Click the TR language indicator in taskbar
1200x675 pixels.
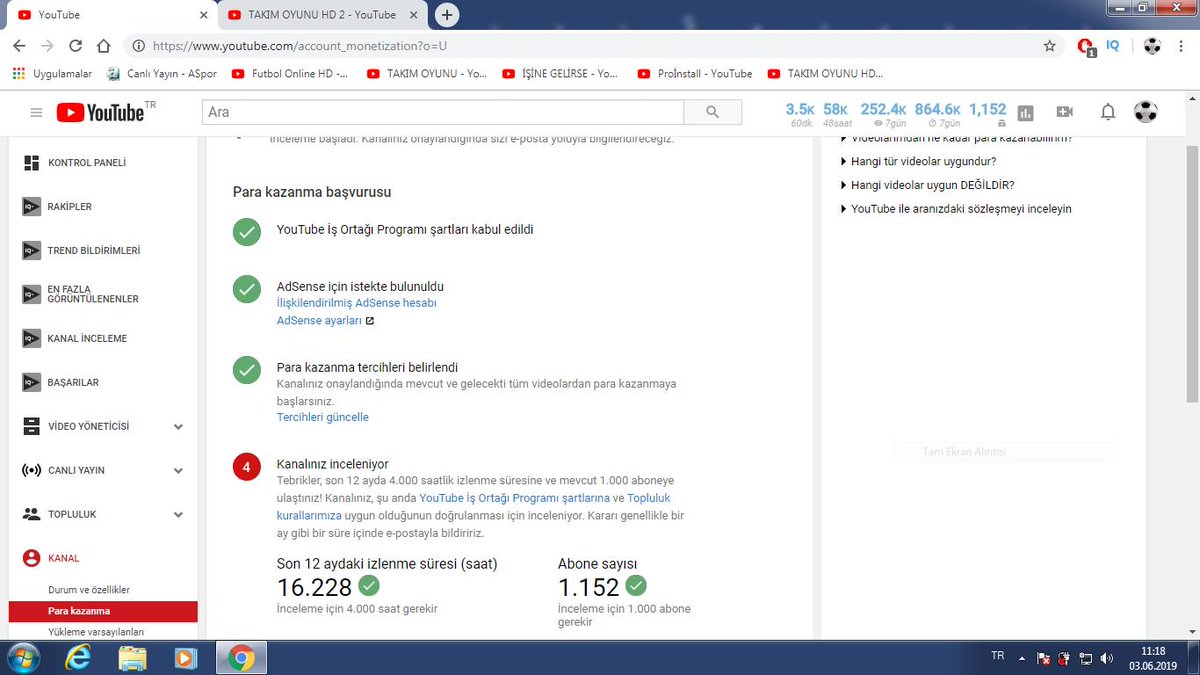pos(997,657)
